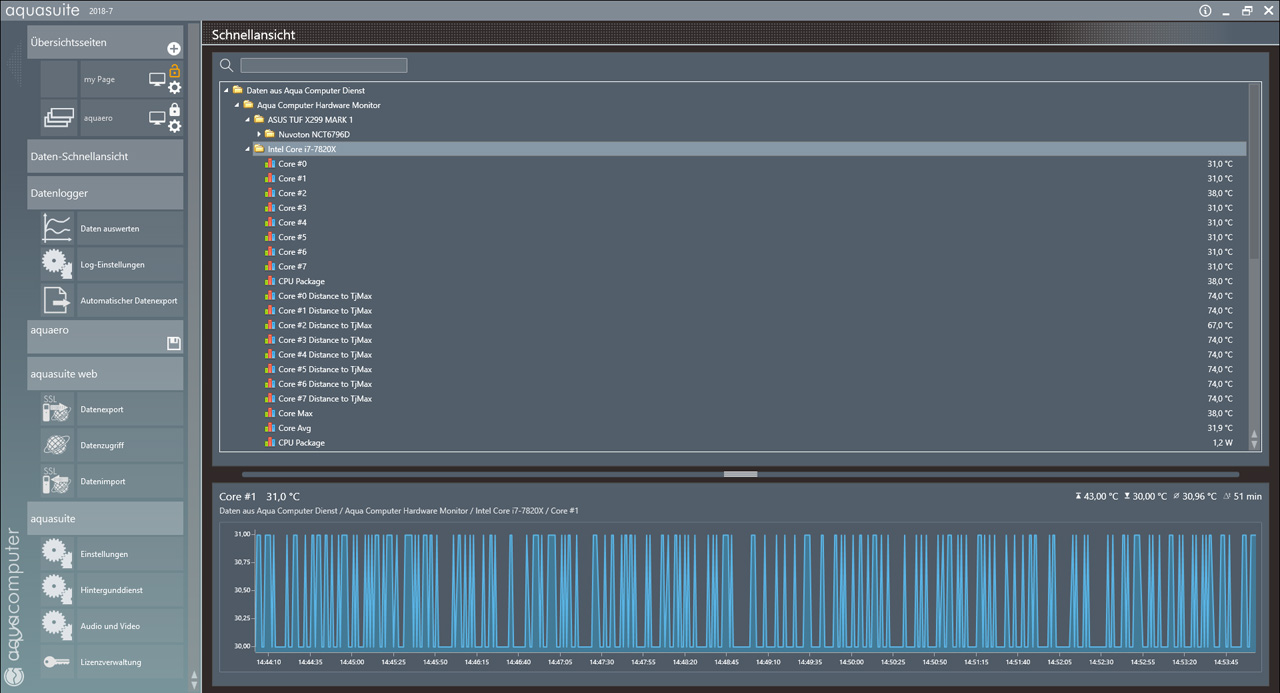Collapse the Intel Core i7-7820X node
Image resolution: width=1280 pixels, height=693 pixels.
click(x=247, y=149)
